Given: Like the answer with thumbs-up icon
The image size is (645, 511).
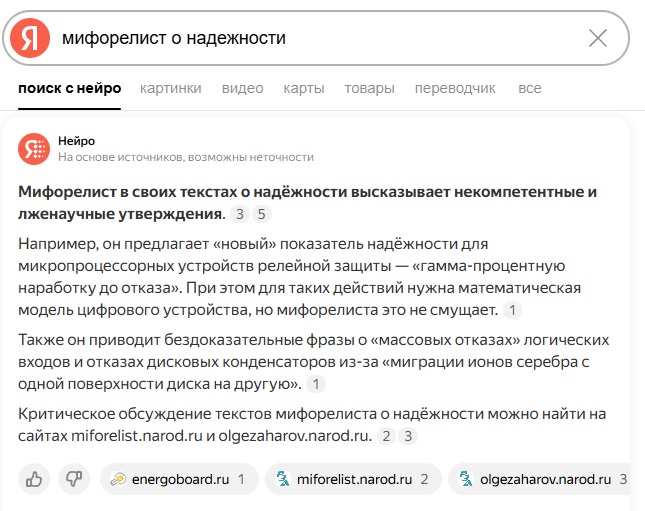Looking at the screenshot, I should click(x=34, y=479).
